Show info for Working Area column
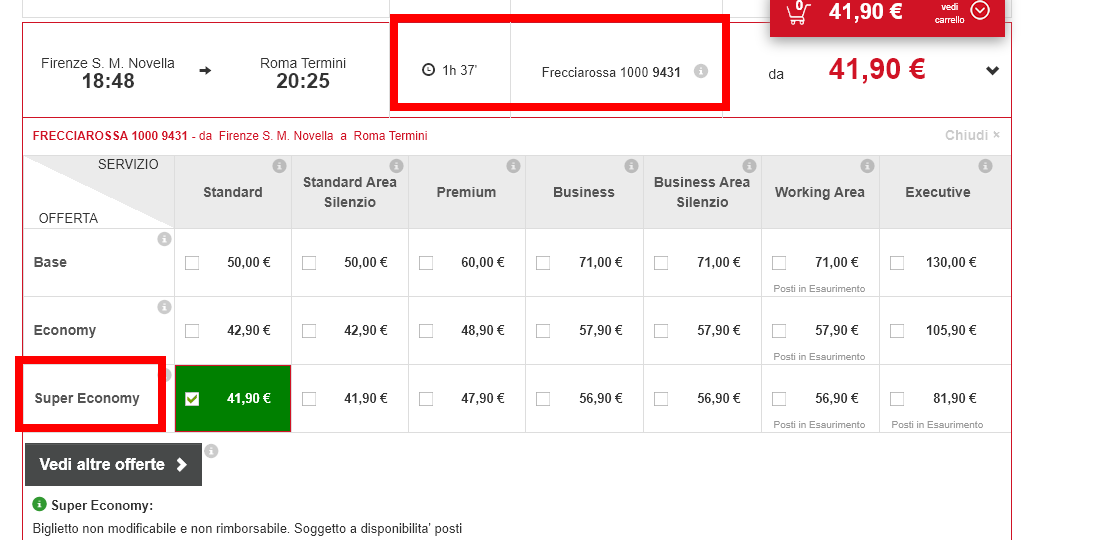1115x540 pixels. 868,166
